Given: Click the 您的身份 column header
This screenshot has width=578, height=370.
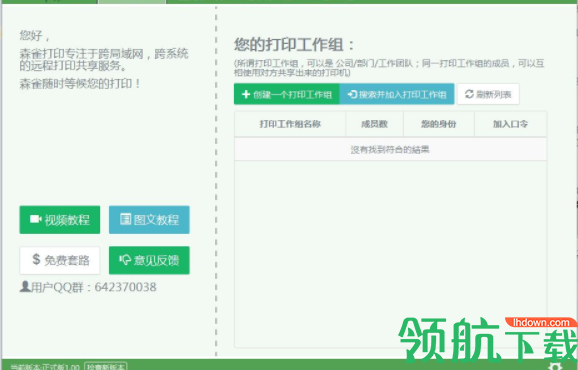Looking at the screenshot, I should coord(439,124).
